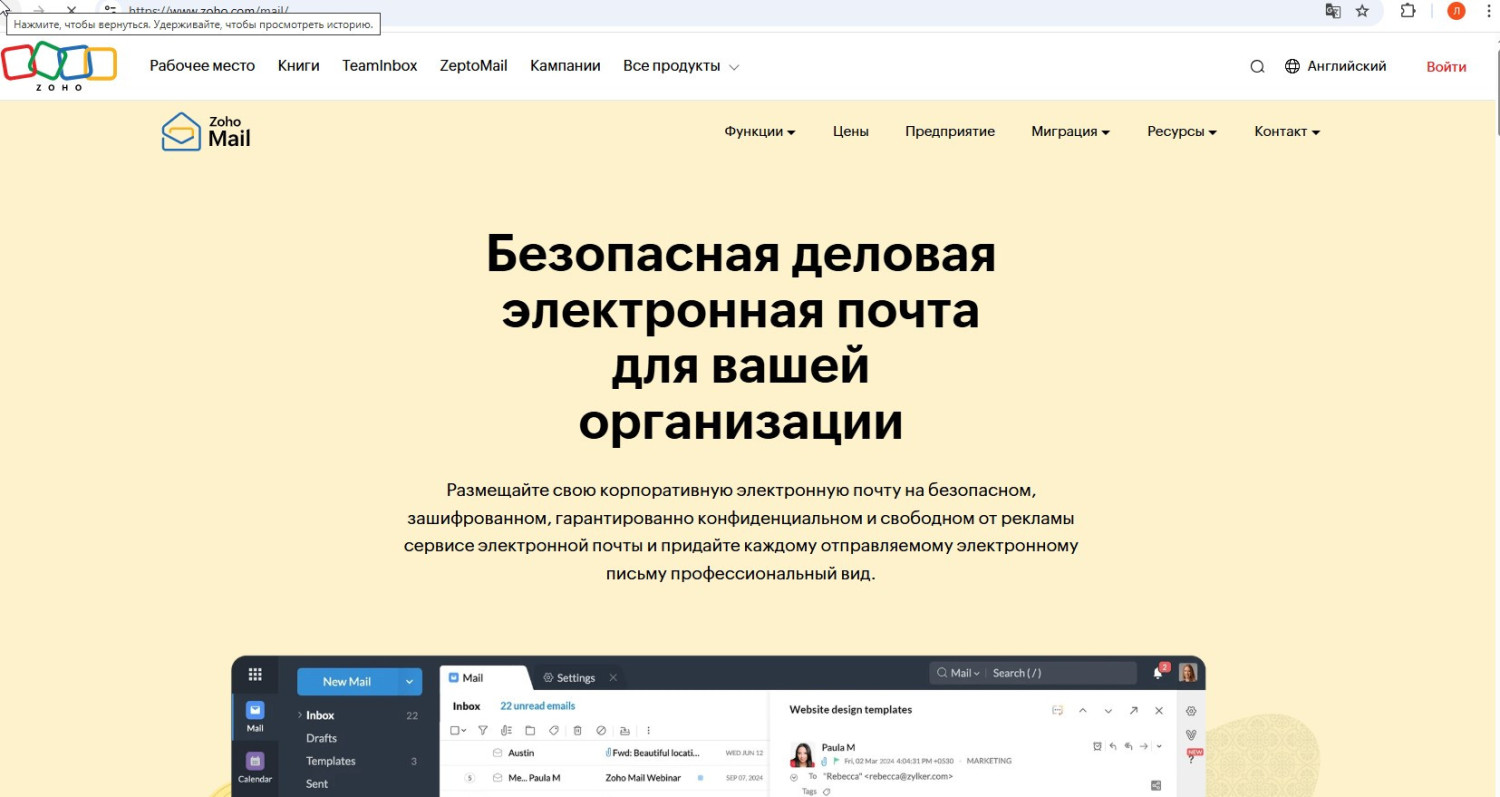Viewport: 1500px width, 797px height.
Task: Click the globe language icon
Action: 1292,67
